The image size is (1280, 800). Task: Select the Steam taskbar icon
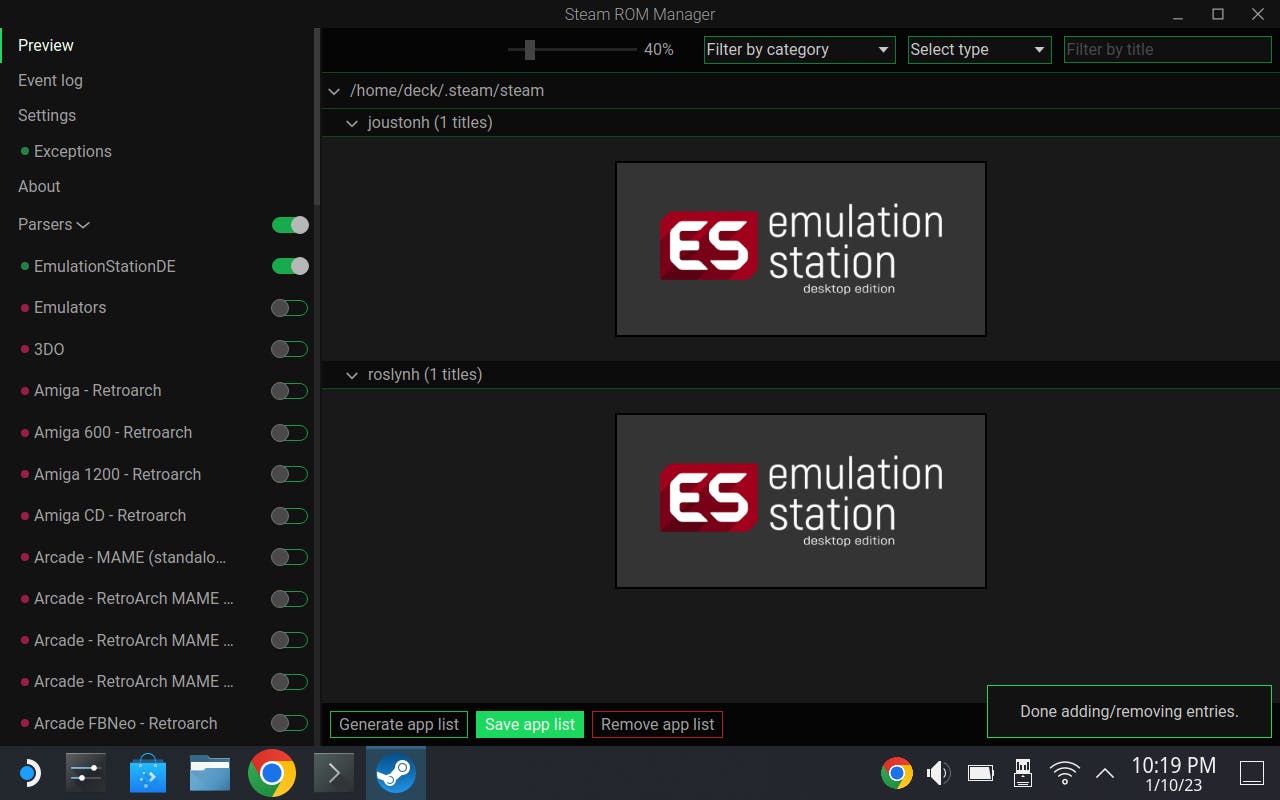[396, 773]
